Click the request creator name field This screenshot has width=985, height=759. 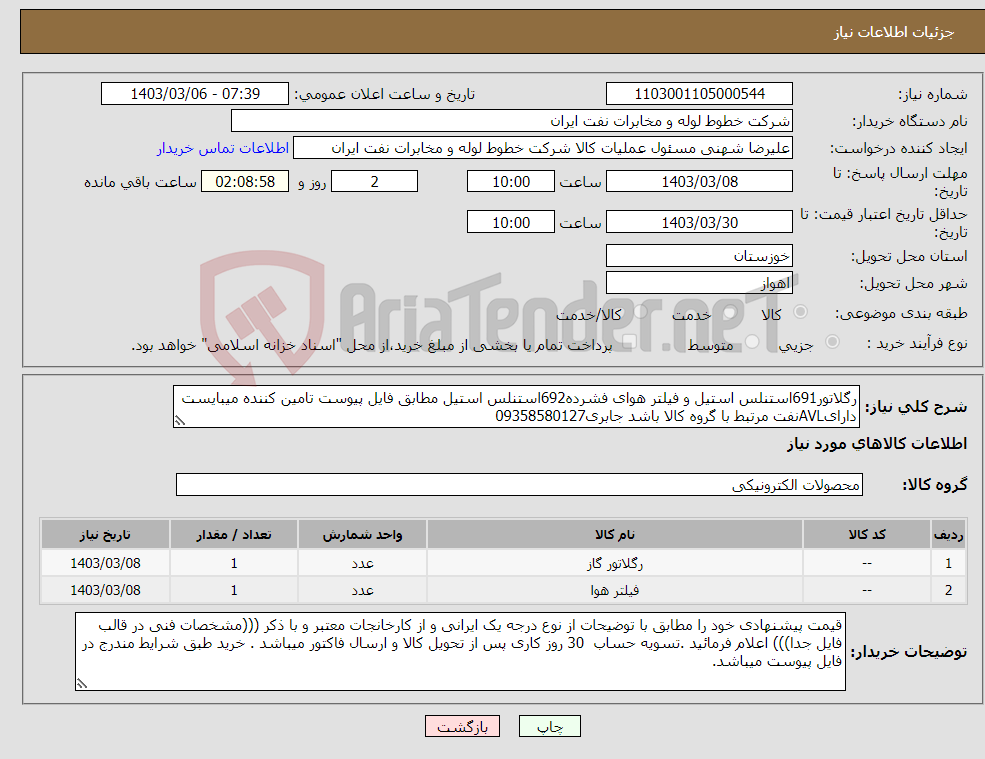pos(543,148)
